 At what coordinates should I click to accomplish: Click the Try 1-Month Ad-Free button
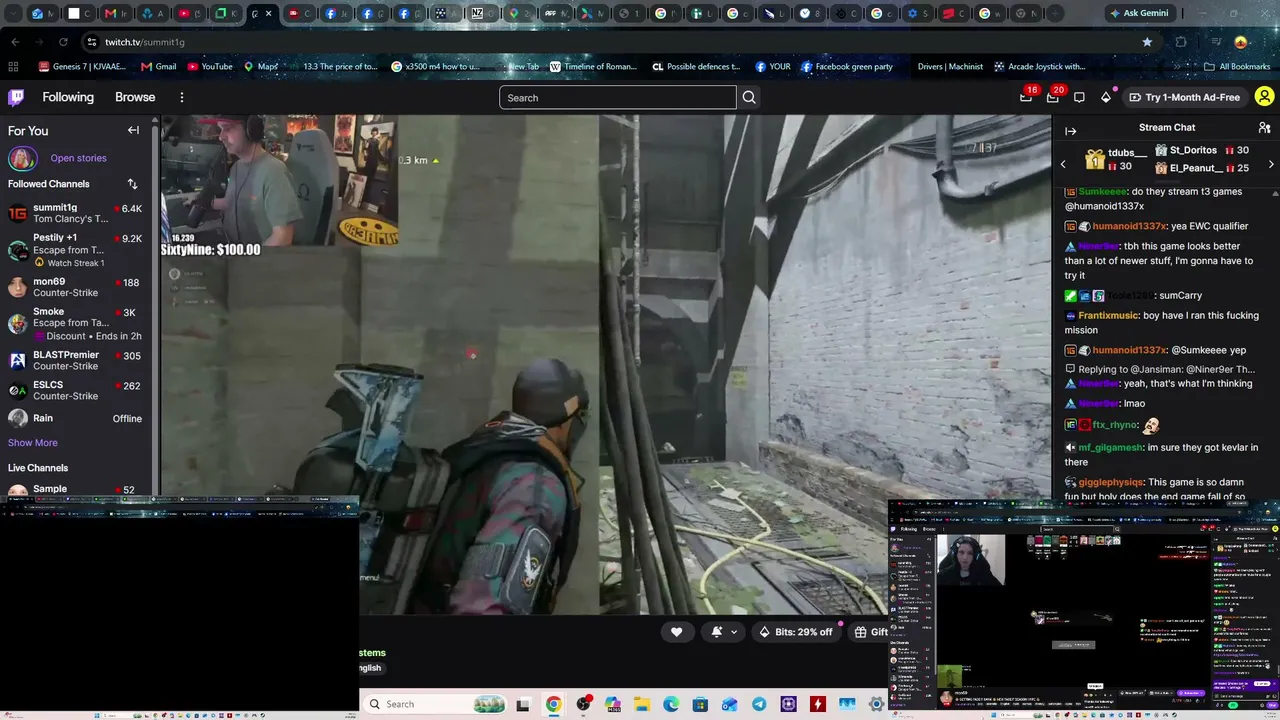tap(1184, 97)
